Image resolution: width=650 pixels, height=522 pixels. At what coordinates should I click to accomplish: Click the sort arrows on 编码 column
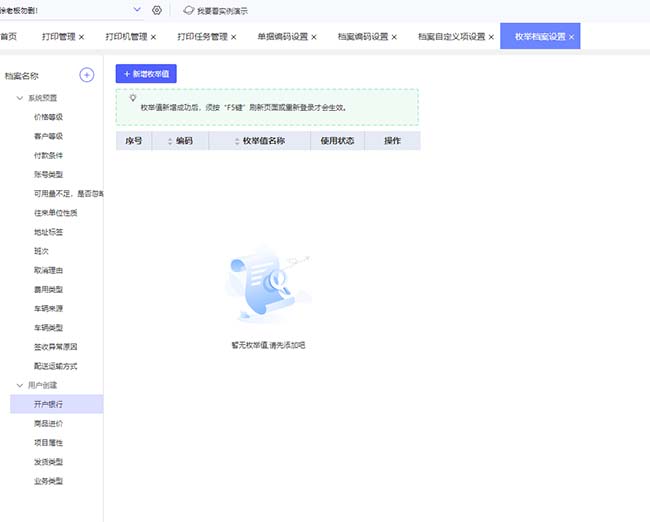(170, 142)
